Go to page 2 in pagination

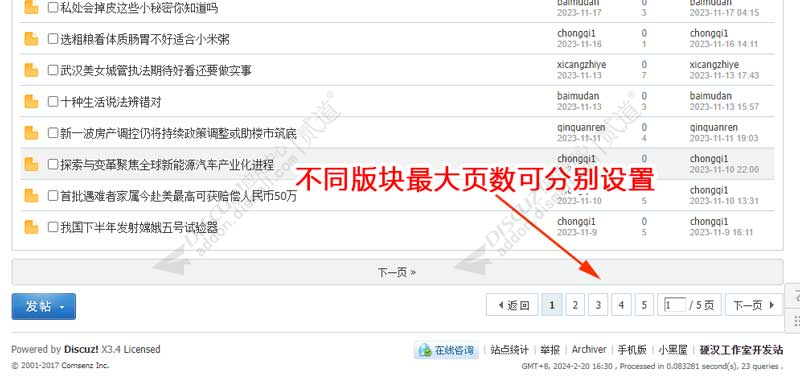575,305
